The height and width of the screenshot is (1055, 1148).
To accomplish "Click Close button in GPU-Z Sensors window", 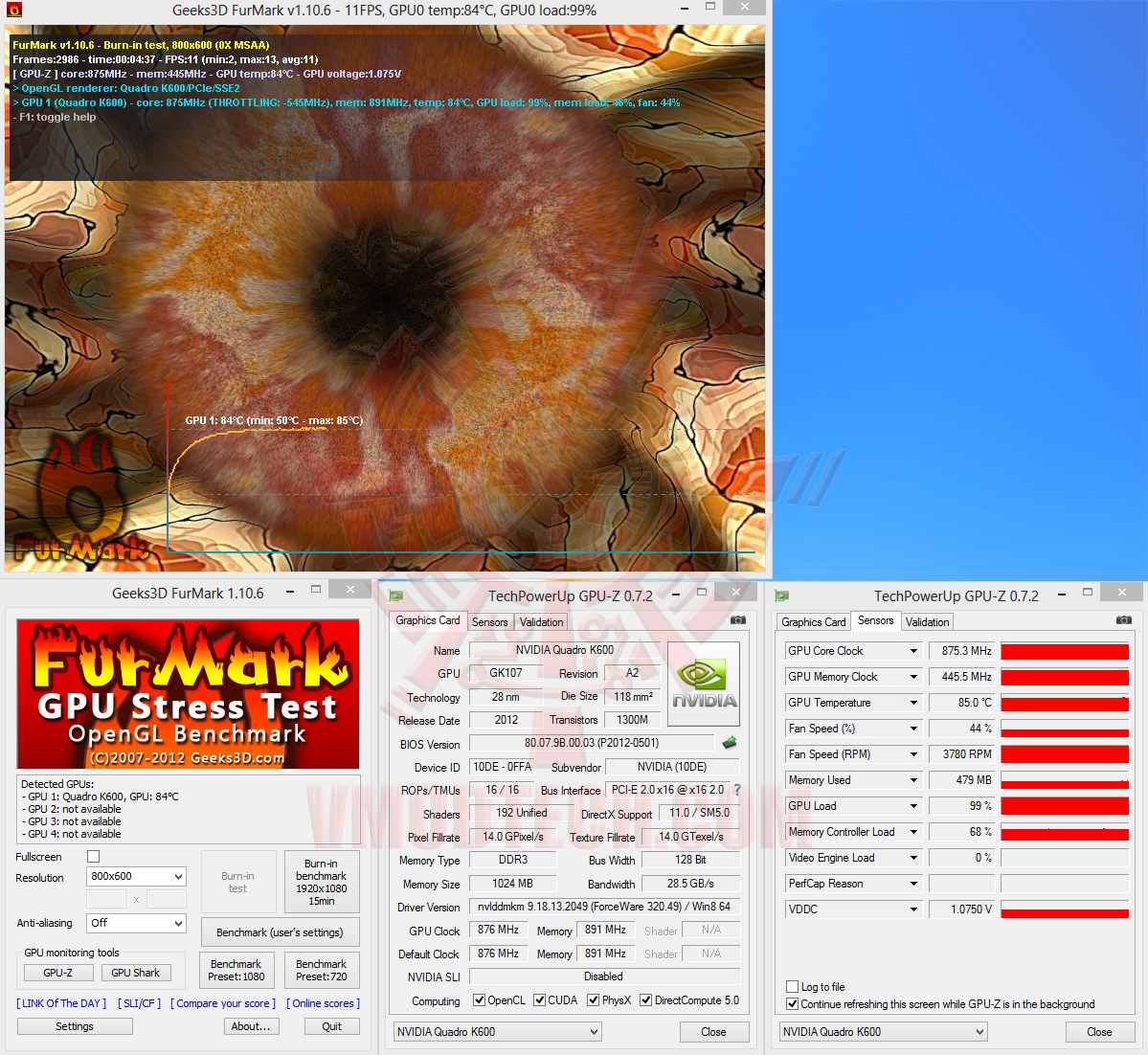I will click(x=1100, y=1032).
